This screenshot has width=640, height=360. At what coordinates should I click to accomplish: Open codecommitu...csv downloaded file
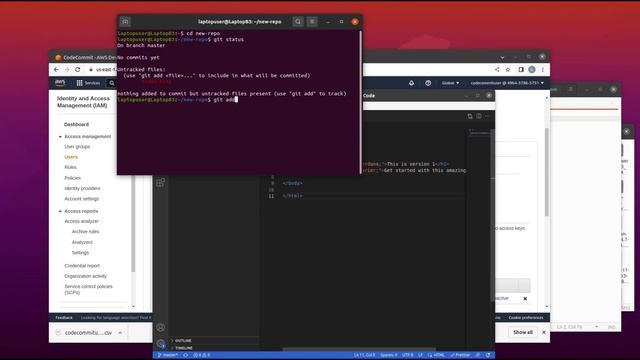[89, 333]
